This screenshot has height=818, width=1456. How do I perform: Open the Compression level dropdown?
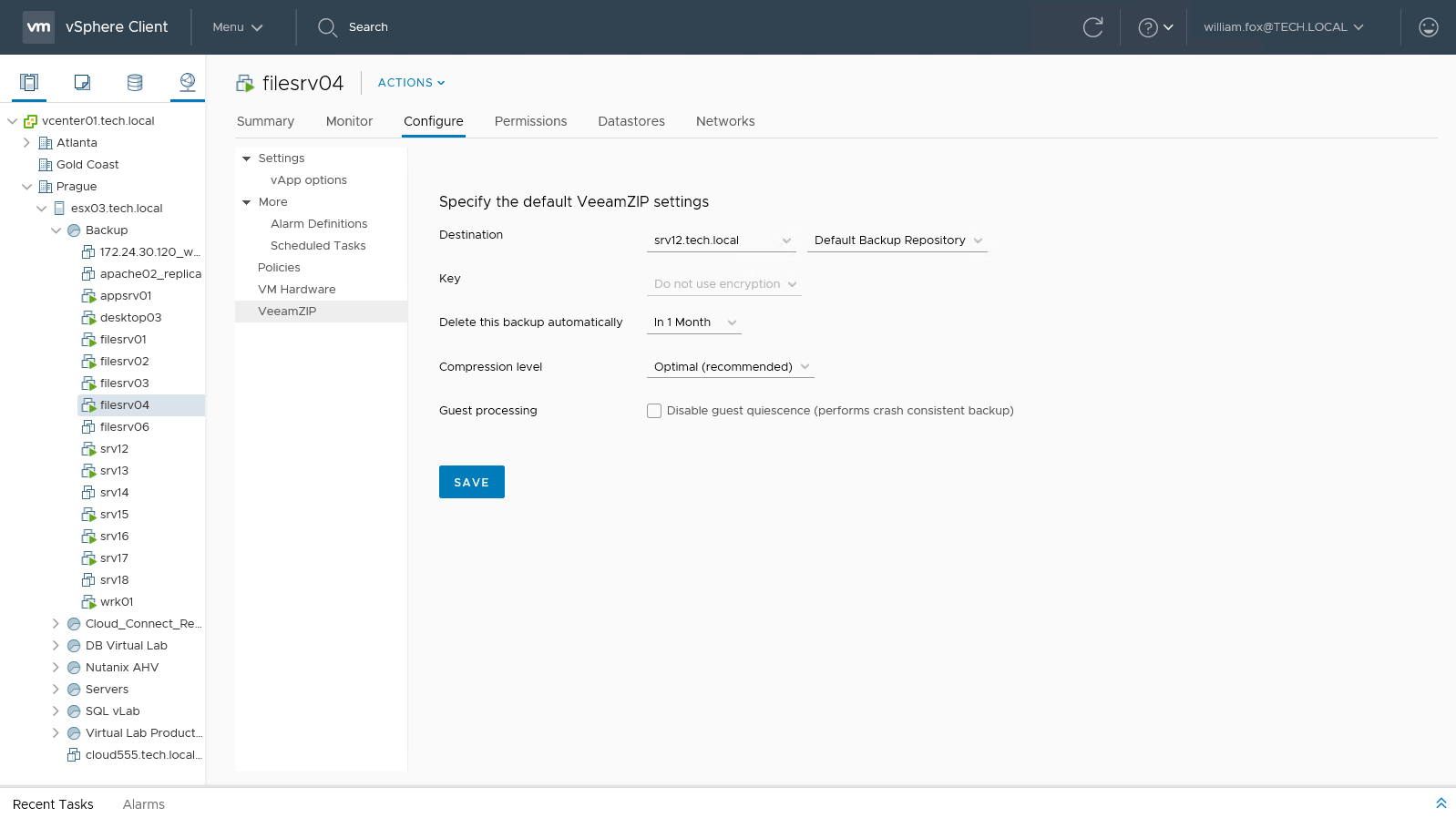[x=731, y=367]
